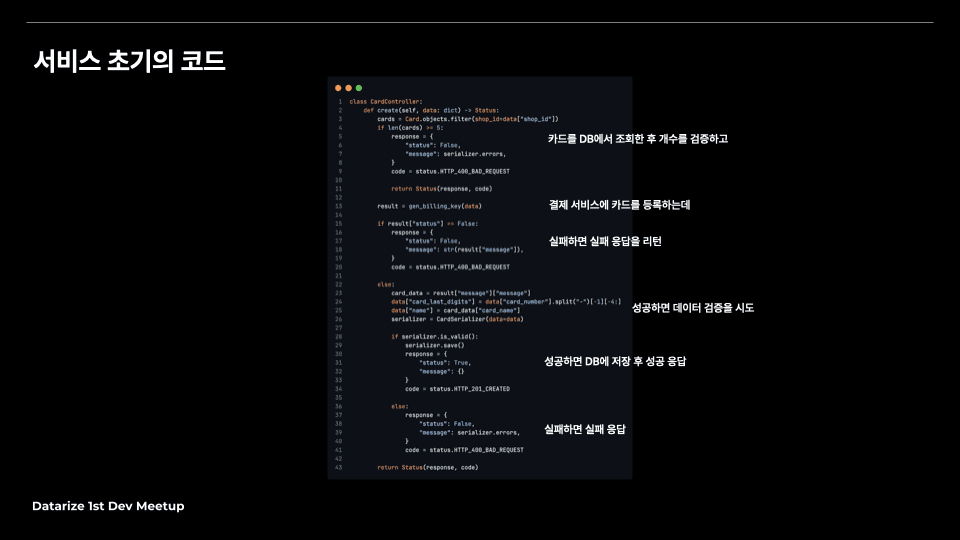Click code line "result = gen_billing_key(data)"
Image resolution: width=960 pixels, height=540 pixels.
coord(429,206)
